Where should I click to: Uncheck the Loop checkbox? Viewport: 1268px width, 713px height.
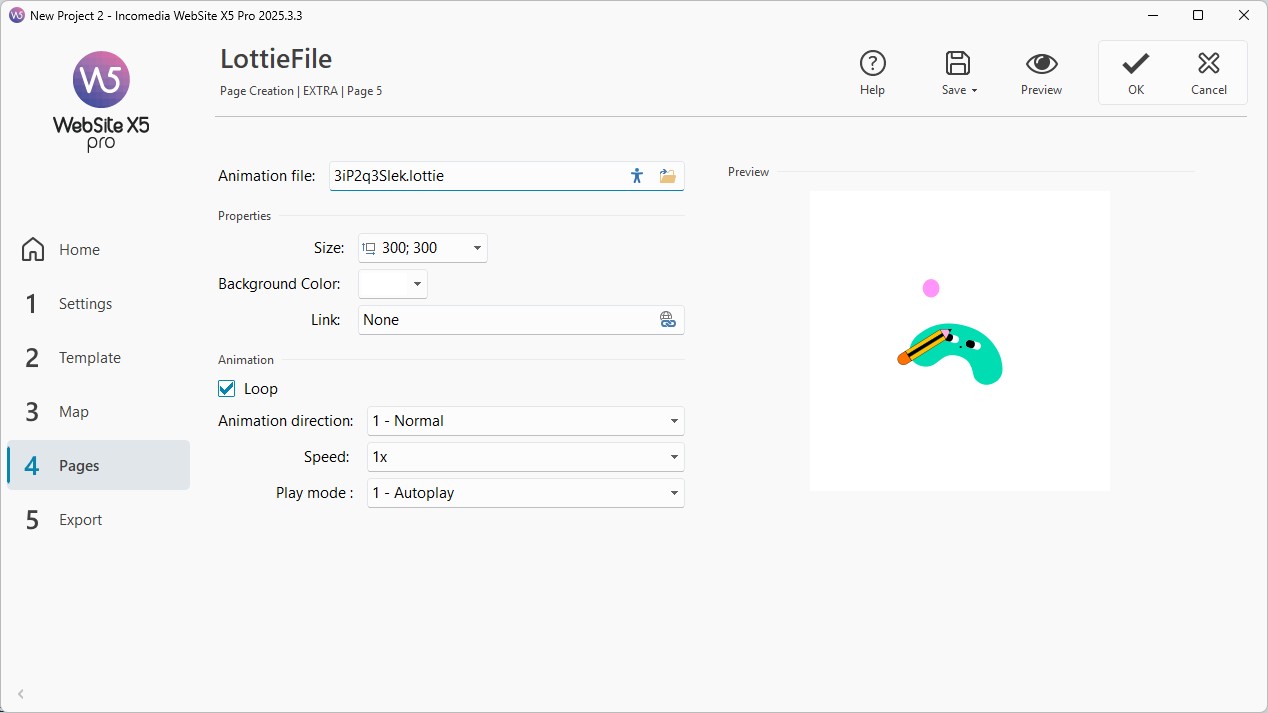(x=227, y=389)
